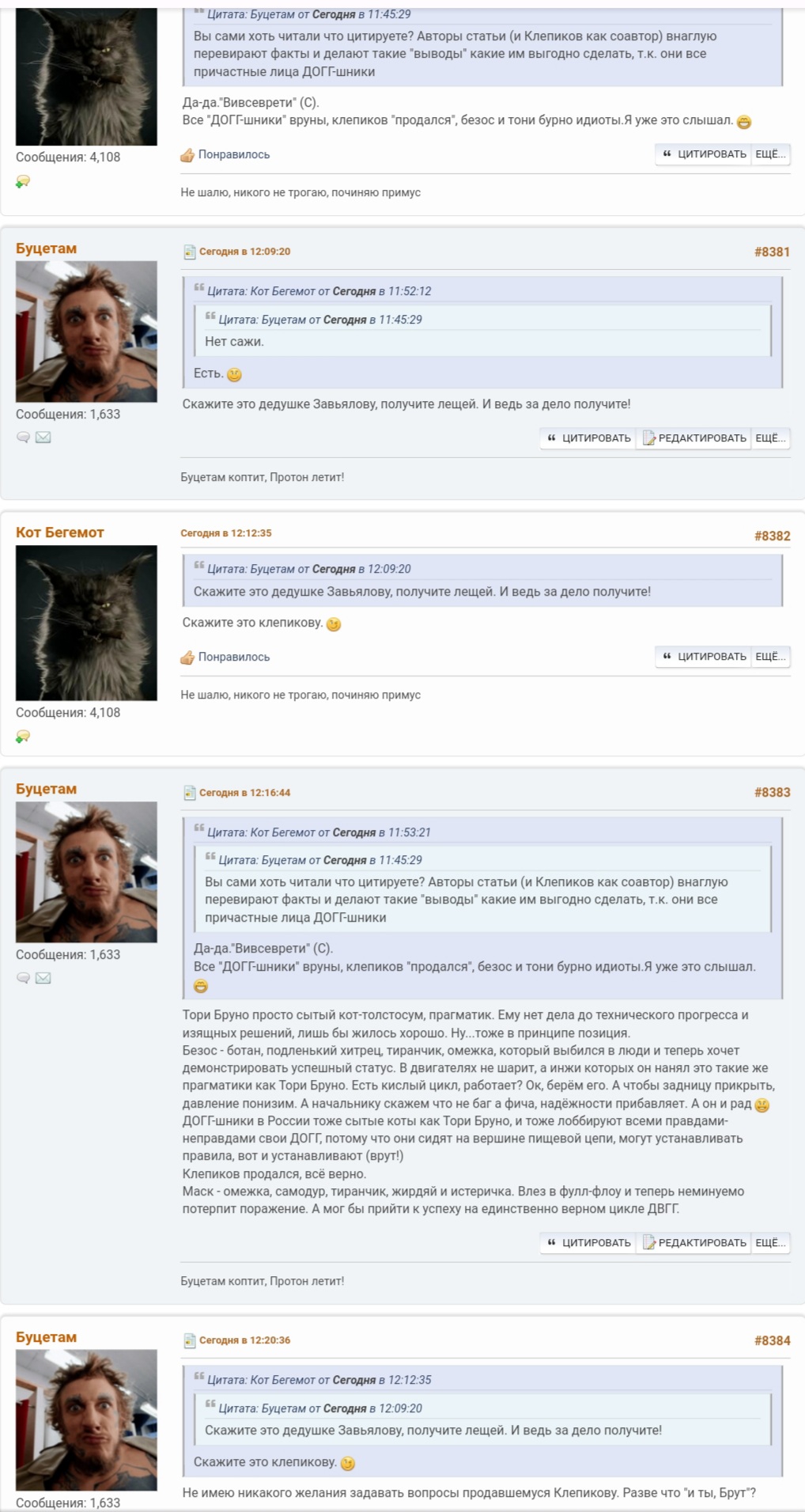
Task: Click РЕДАКТИРОВАТЬ button in post #8383
Action: click(694, 1243)
